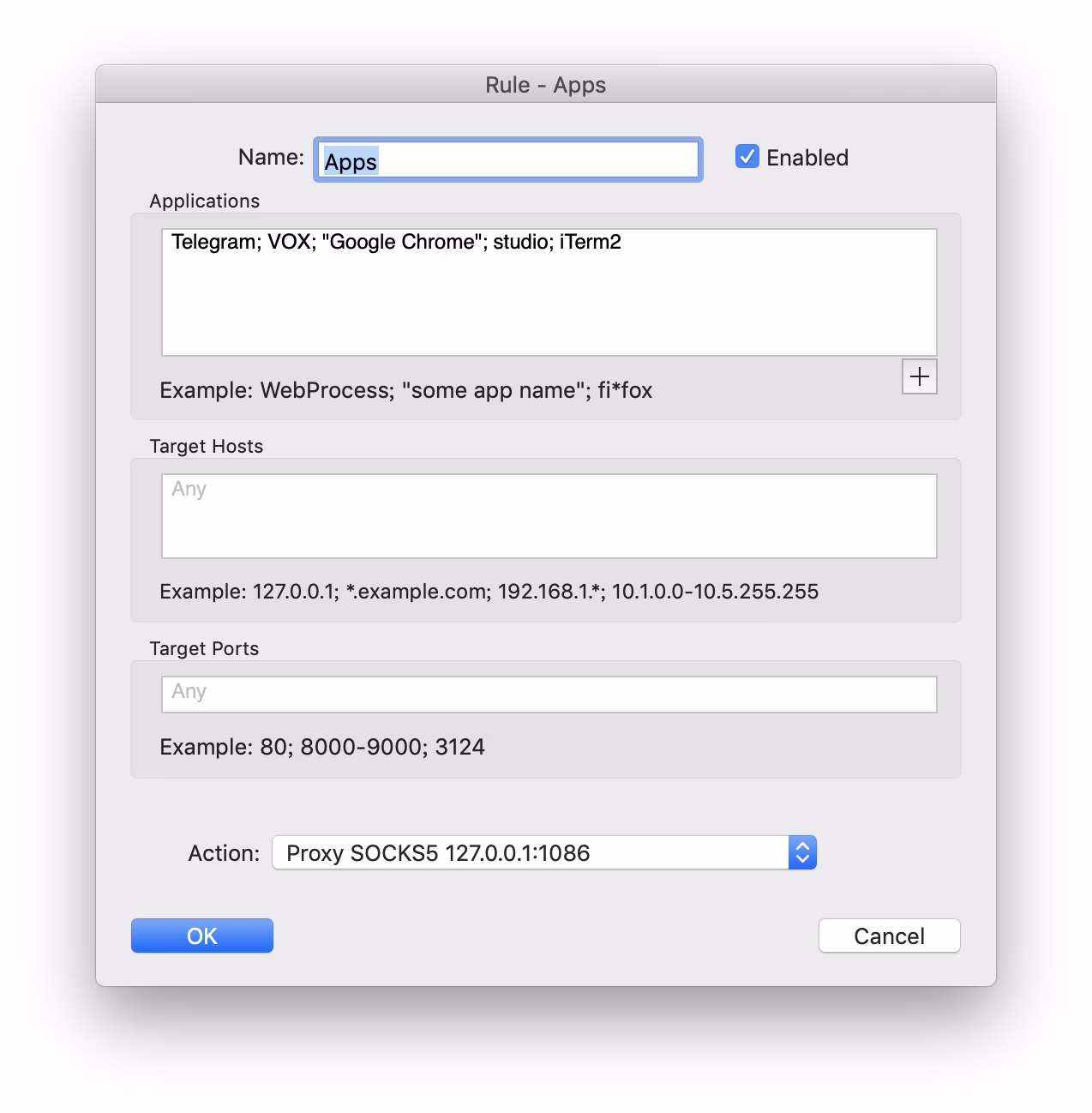
Task: Click the VOX entry in Applications text
Action: pos(290,242)
